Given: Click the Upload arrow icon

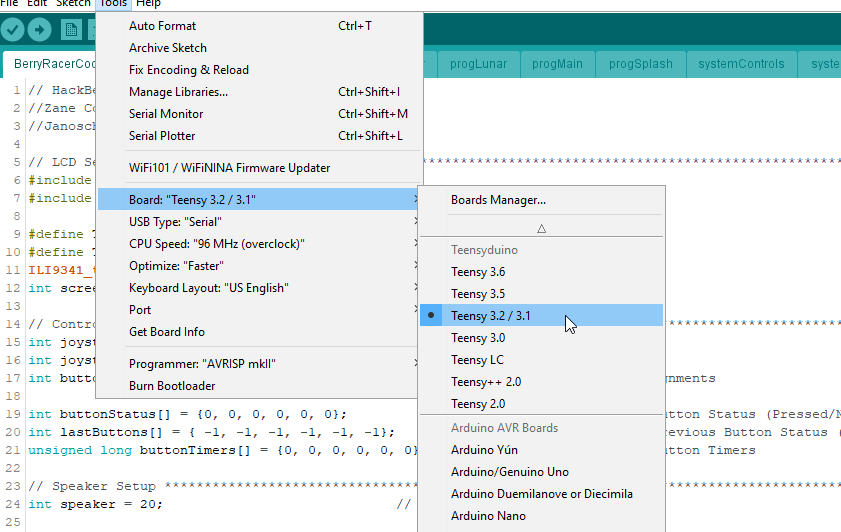Looking at the screenshot, I should [39, 29].
